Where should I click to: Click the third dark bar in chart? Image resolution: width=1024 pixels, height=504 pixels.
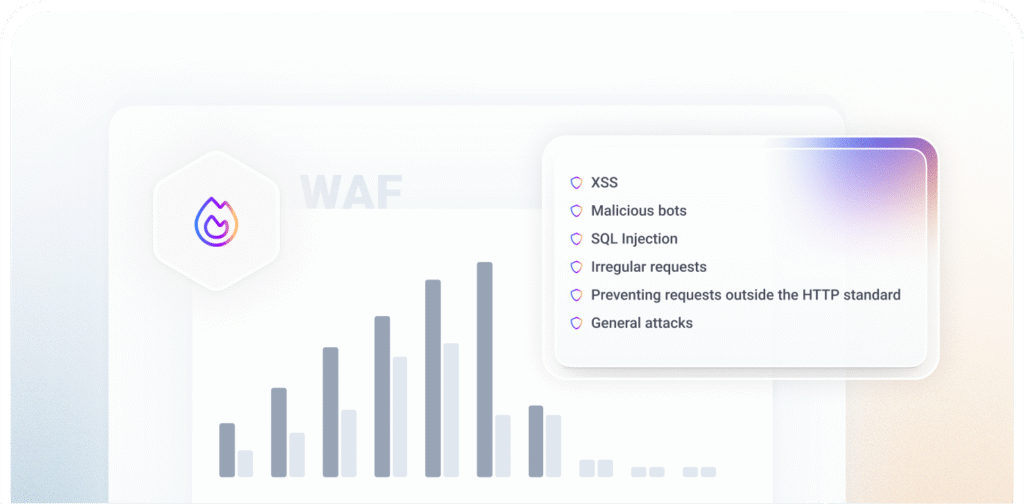point(331,411)
